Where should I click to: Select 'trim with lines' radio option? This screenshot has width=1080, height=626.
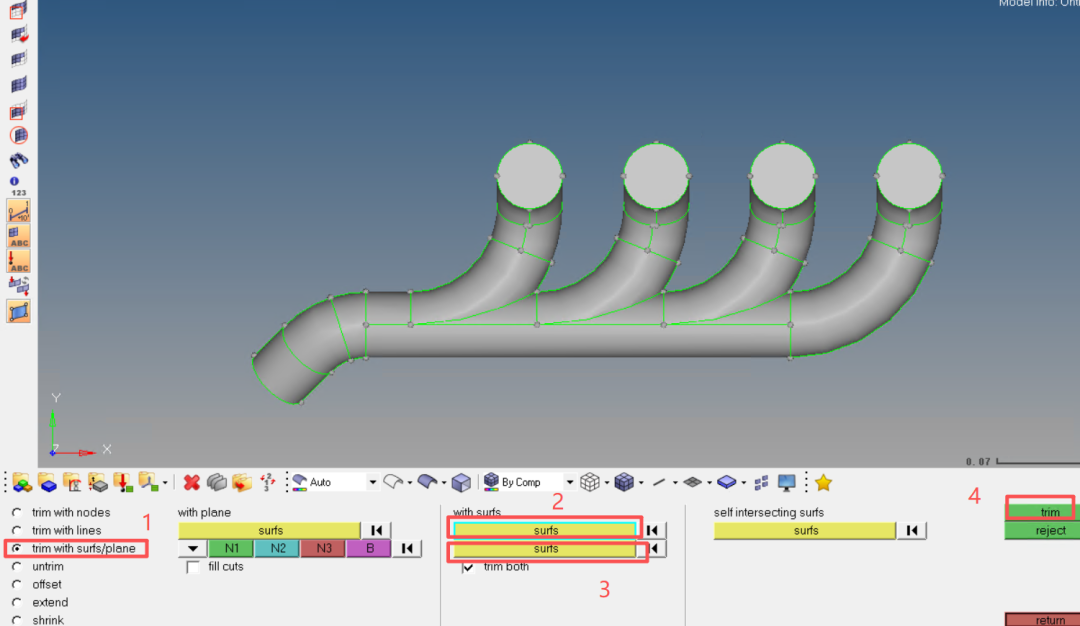tap(17, 530)
